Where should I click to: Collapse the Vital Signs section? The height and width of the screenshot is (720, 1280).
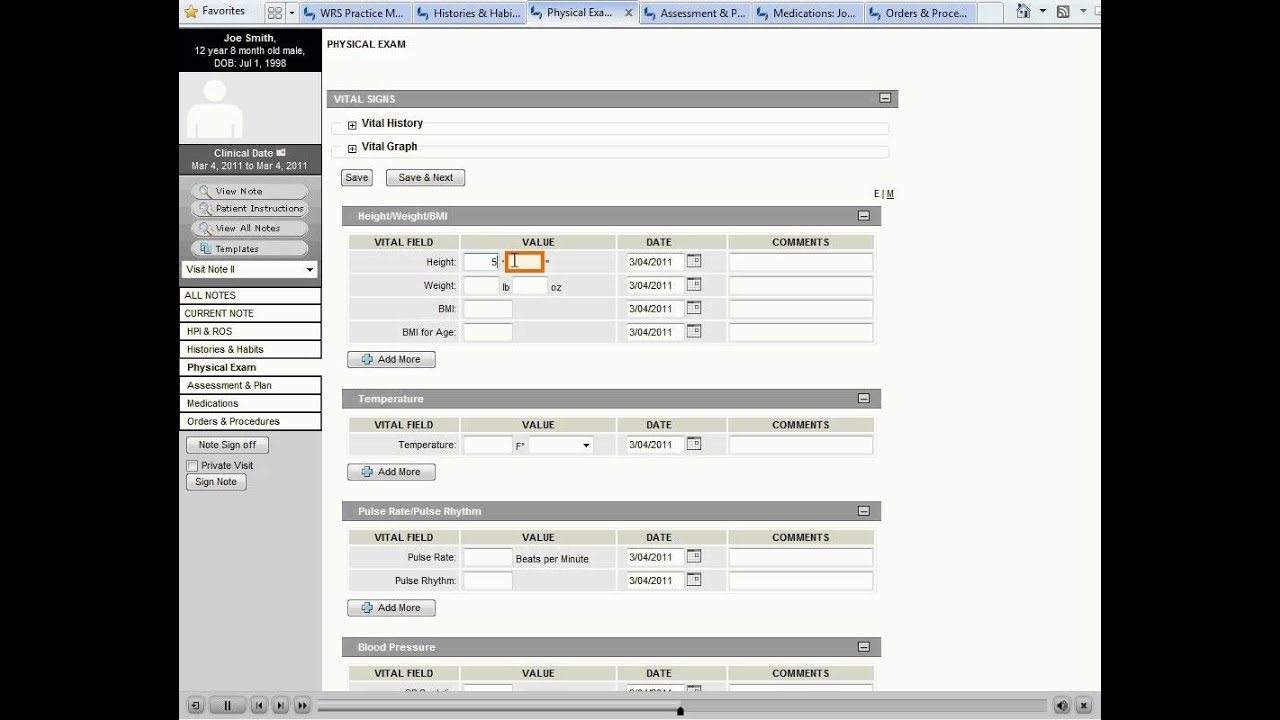tap(885, 98)
